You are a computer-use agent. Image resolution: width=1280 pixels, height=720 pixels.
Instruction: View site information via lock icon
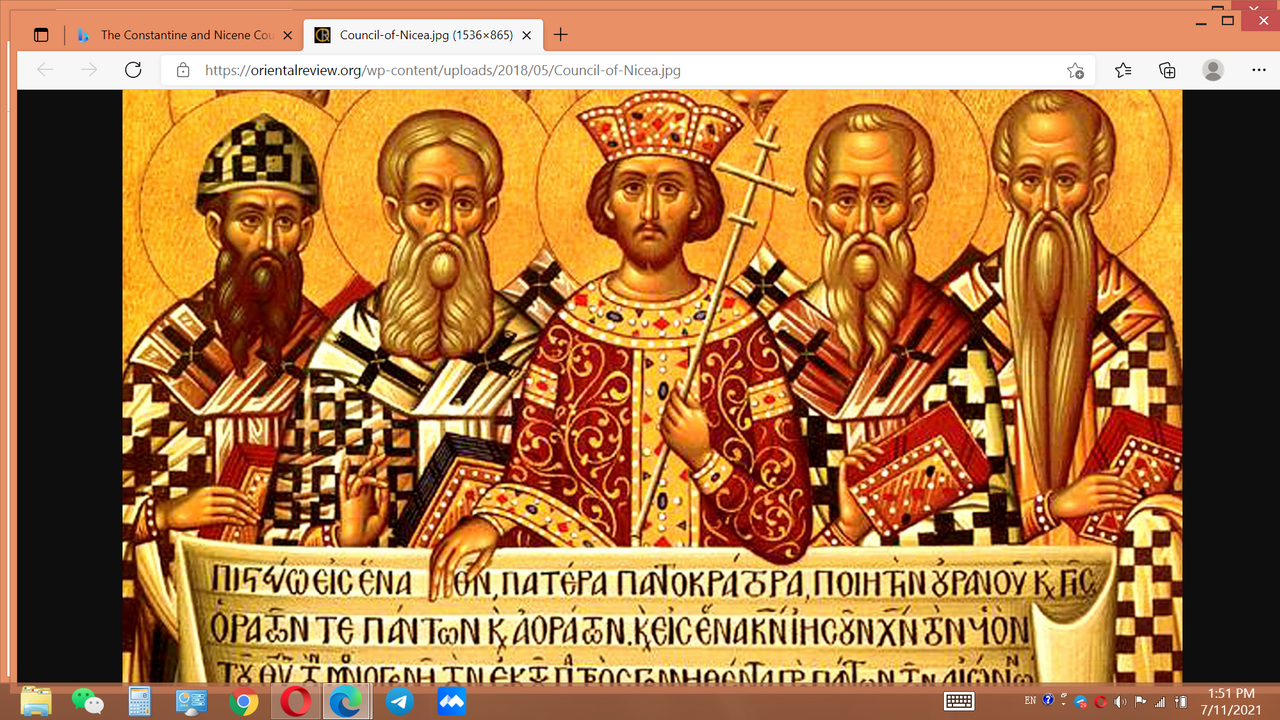182,70
